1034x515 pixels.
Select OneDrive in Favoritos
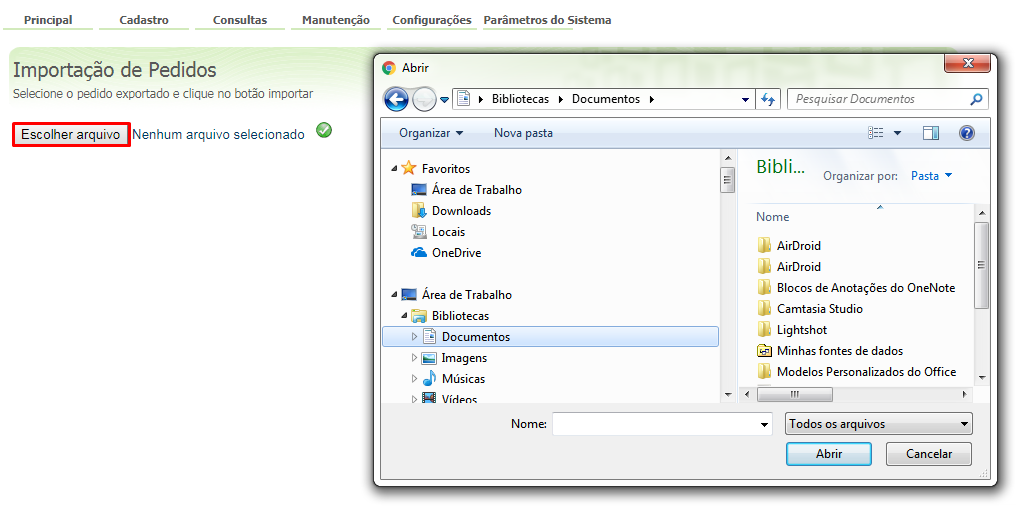pos(456,253)
